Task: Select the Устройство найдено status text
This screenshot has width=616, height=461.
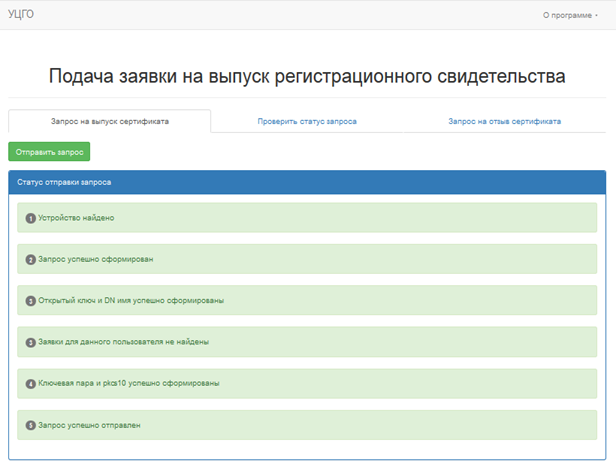Action: (x=77, y=218)
